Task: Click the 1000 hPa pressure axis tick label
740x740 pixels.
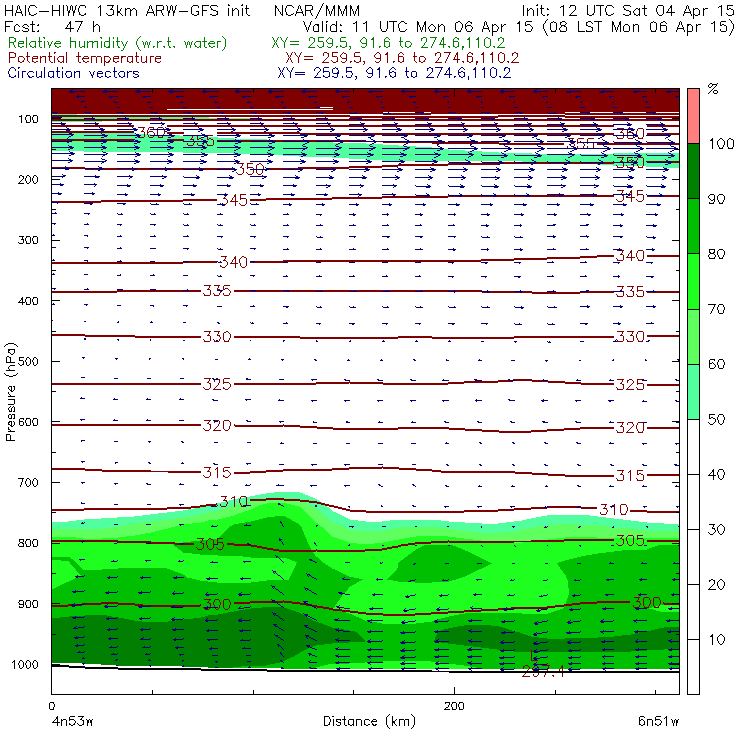Action: pos(25,664)
